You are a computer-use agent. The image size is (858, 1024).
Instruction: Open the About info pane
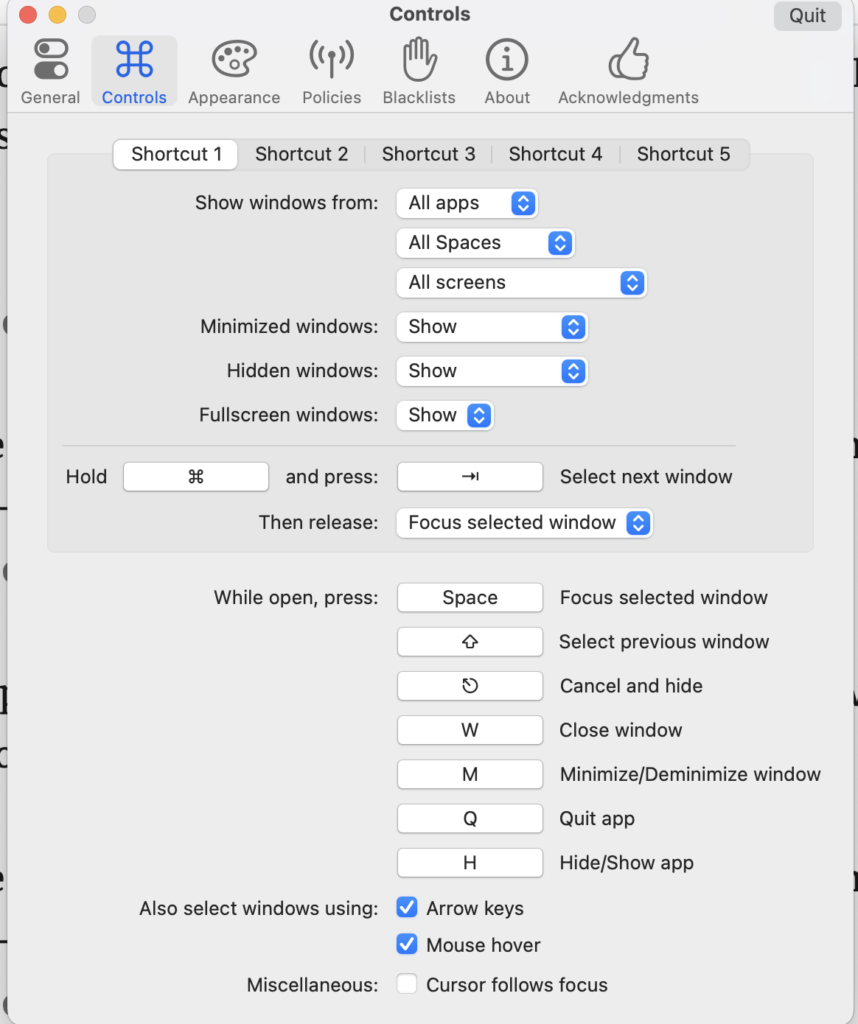[x=507, y=71]
